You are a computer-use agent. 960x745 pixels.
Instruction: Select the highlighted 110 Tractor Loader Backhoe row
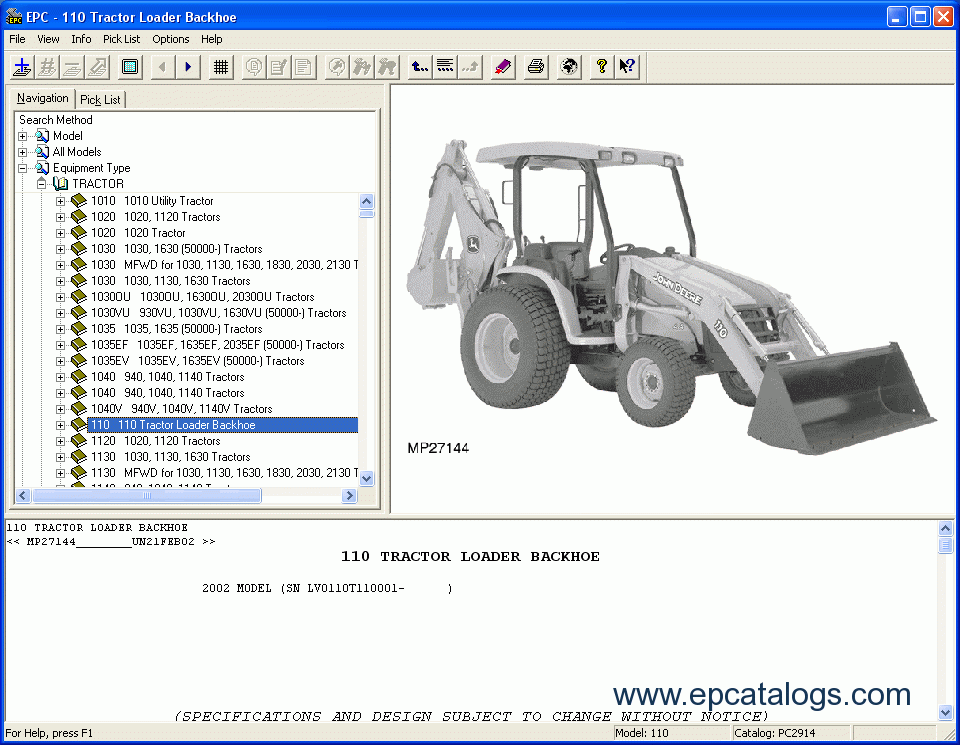[x=223, y=425]
